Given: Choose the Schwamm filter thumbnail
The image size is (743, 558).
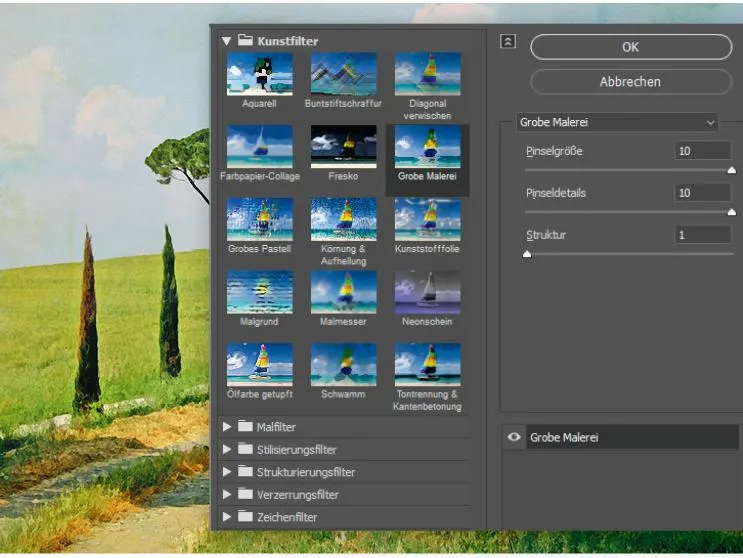Looking at the screenshot, I should (x=344, y=365).
